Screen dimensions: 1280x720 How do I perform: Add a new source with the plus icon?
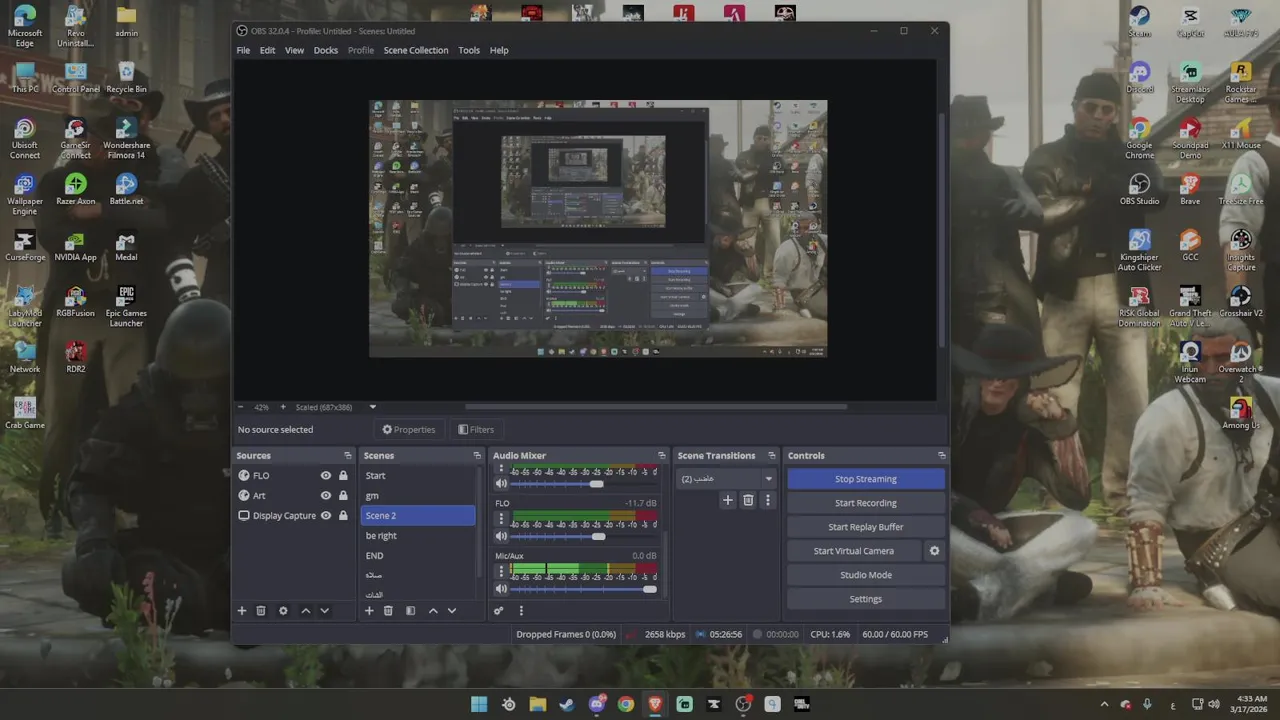tap(241, 611)
